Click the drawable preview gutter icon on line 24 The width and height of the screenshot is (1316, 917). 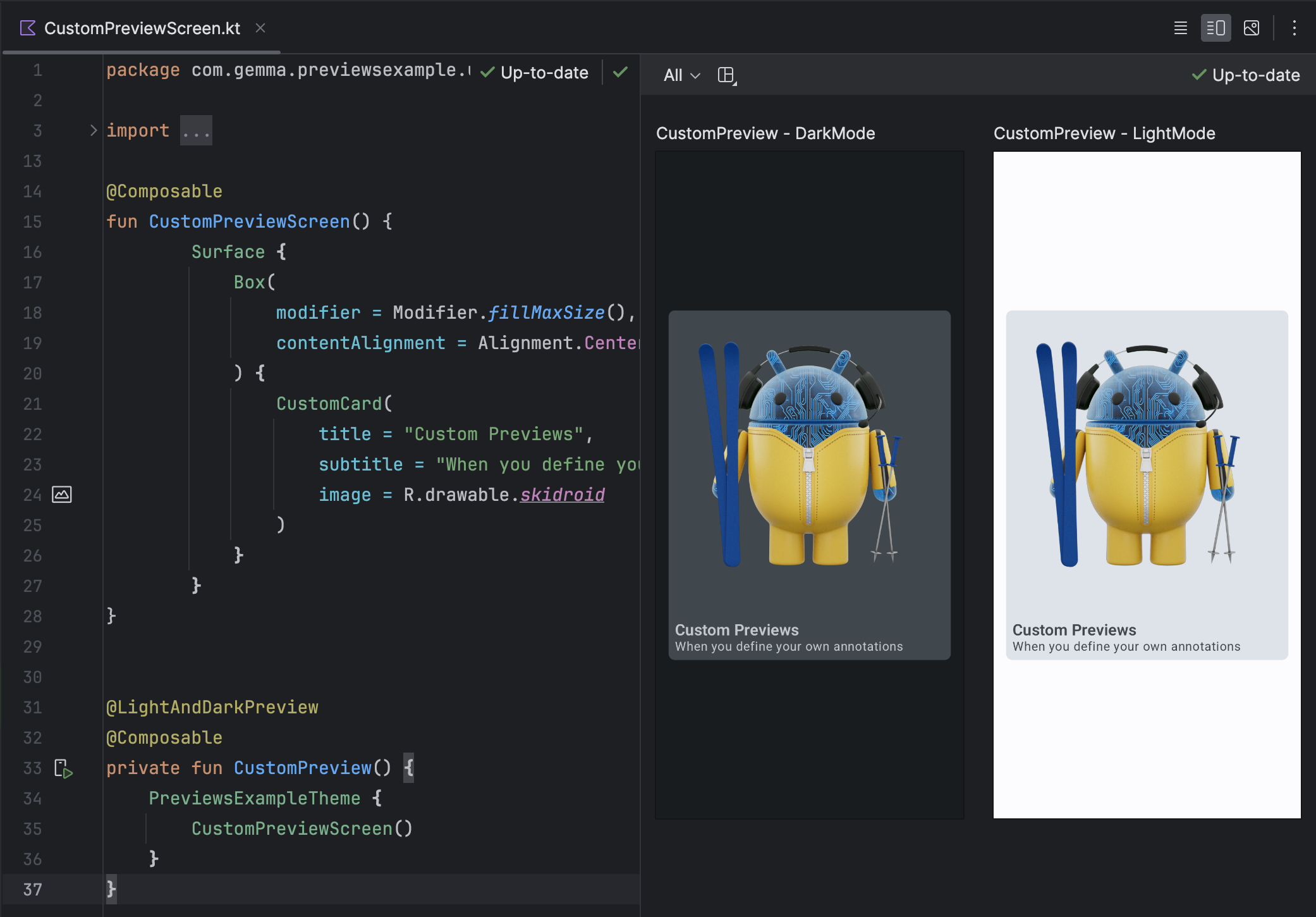click(x=62, y=495)
